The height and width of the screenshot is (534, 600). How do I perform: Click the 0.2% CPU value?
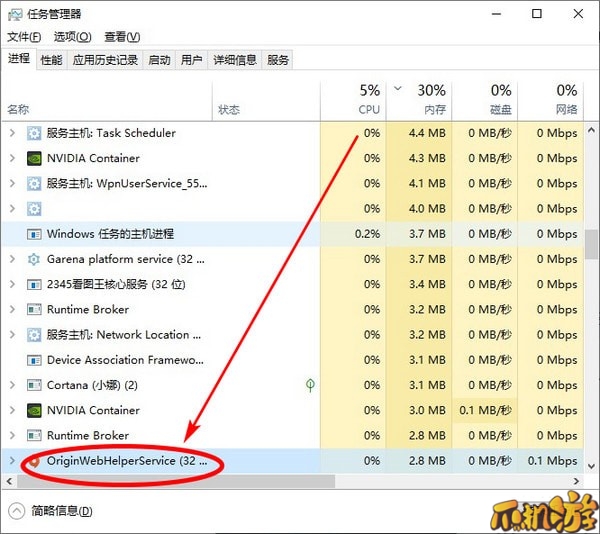(x=367, y=234)
